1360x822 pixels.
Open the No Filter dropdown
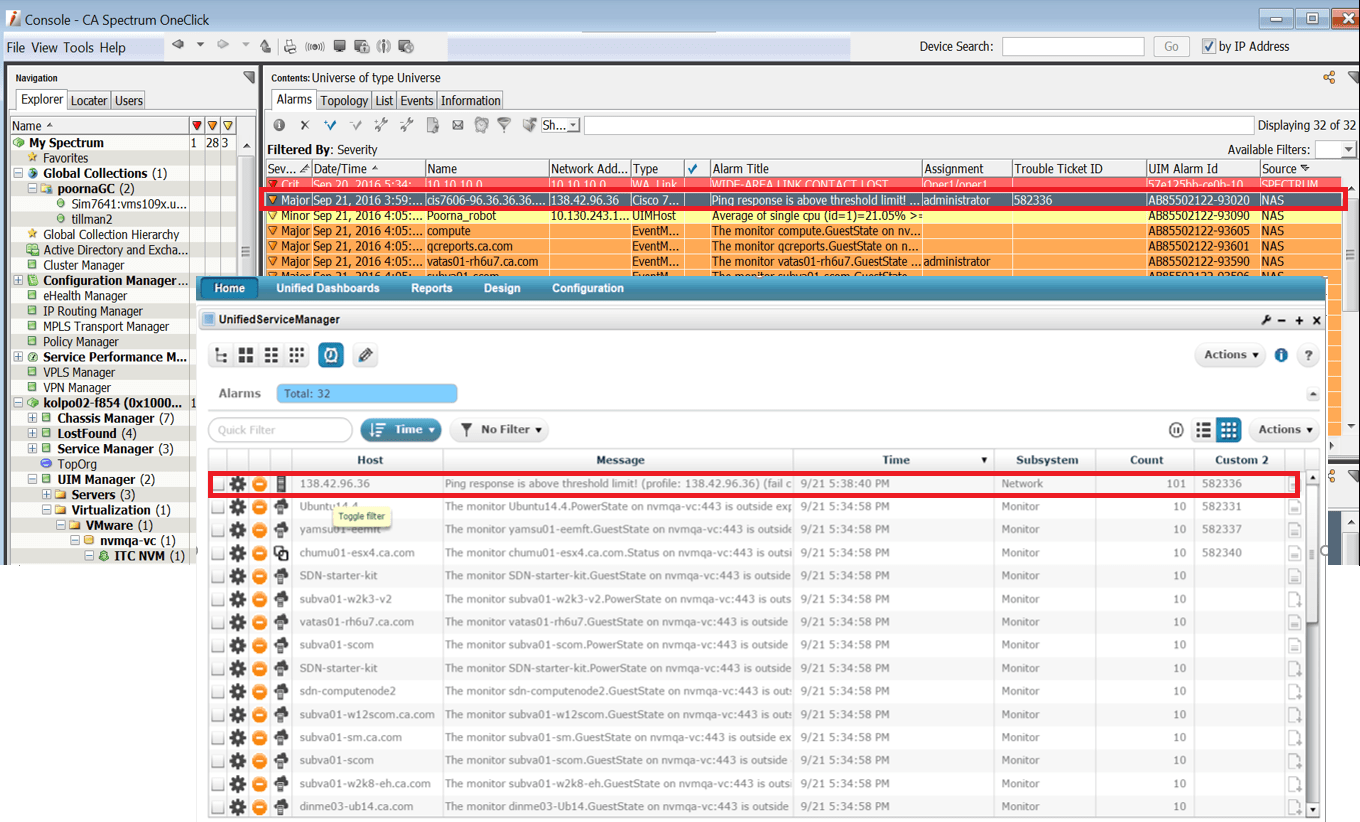pos(498,429)
